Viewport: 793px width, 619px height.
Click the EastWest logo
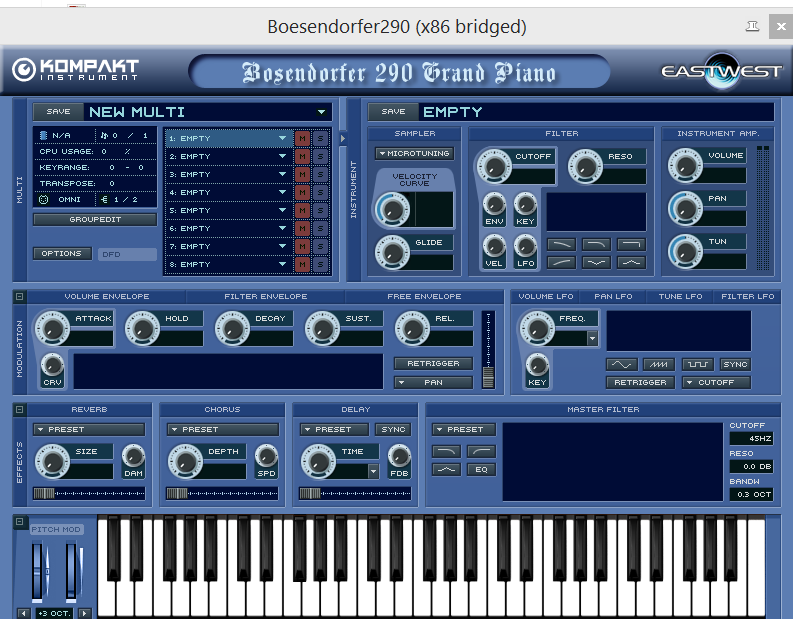tap(722, 71)
